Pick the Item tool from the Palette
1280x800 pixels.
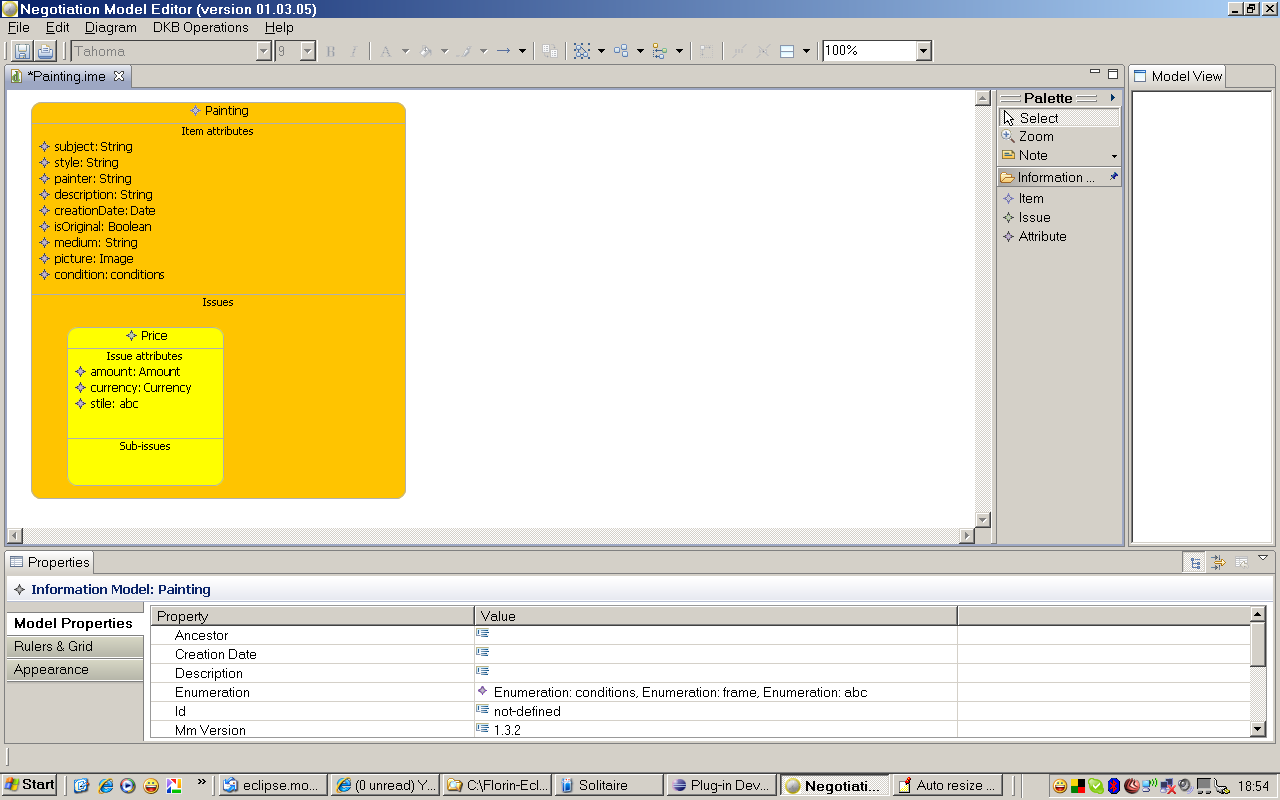1030,198
